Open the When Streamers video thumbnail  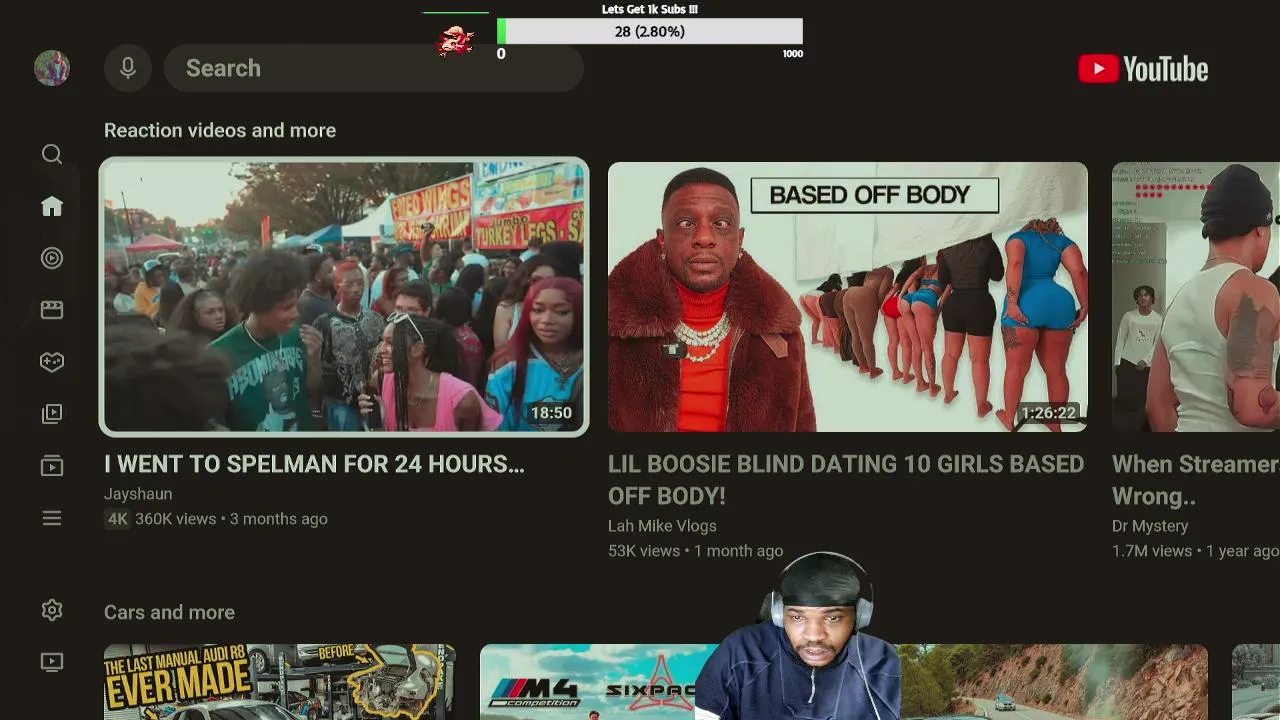[1196, 297]
